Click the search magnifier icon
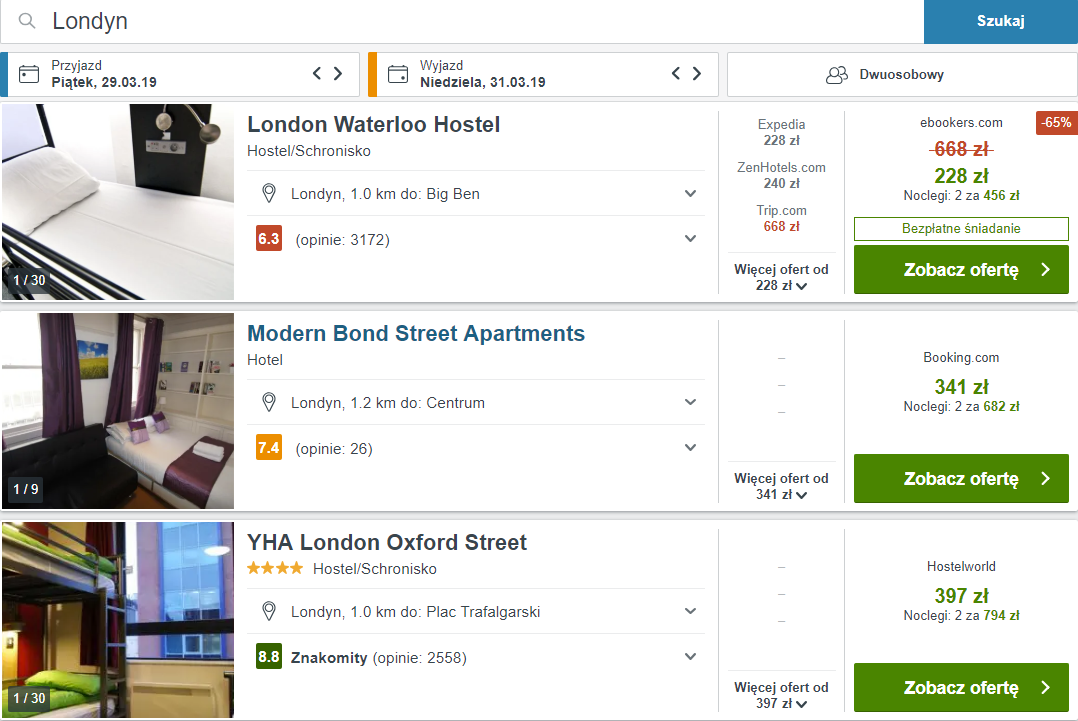The height and width of the screenshot is (721, 1078). point(27,21)
